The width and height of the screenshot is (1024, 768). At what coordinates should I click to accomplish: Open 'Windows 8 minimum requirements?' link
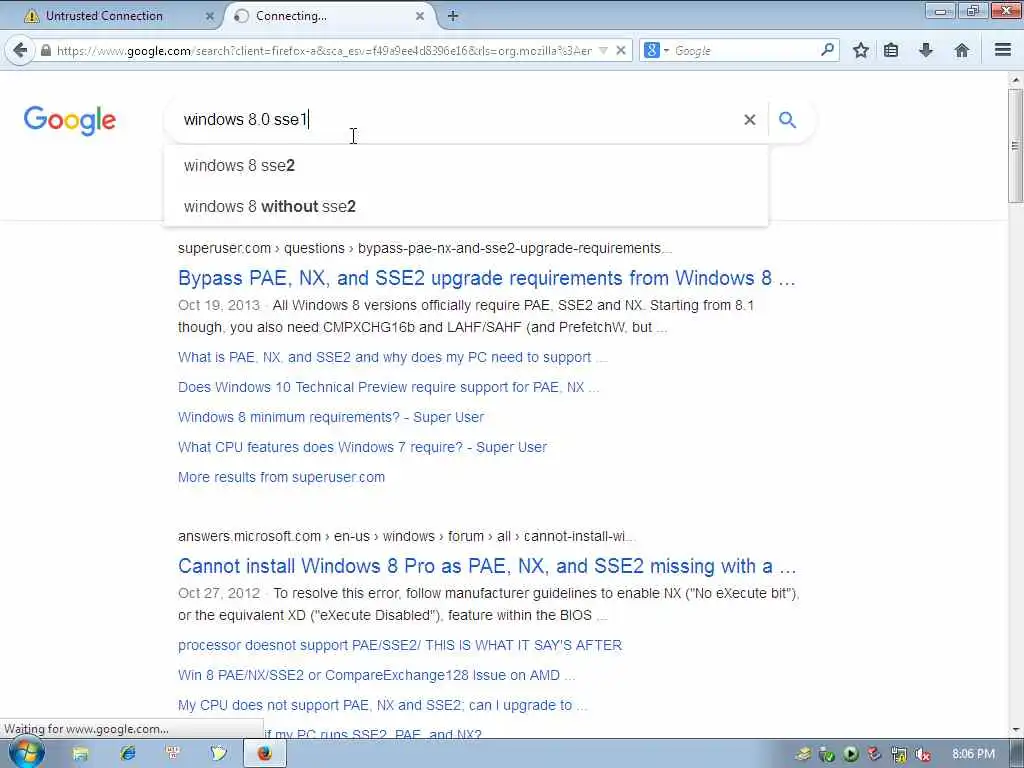click(x=330, y=417)
